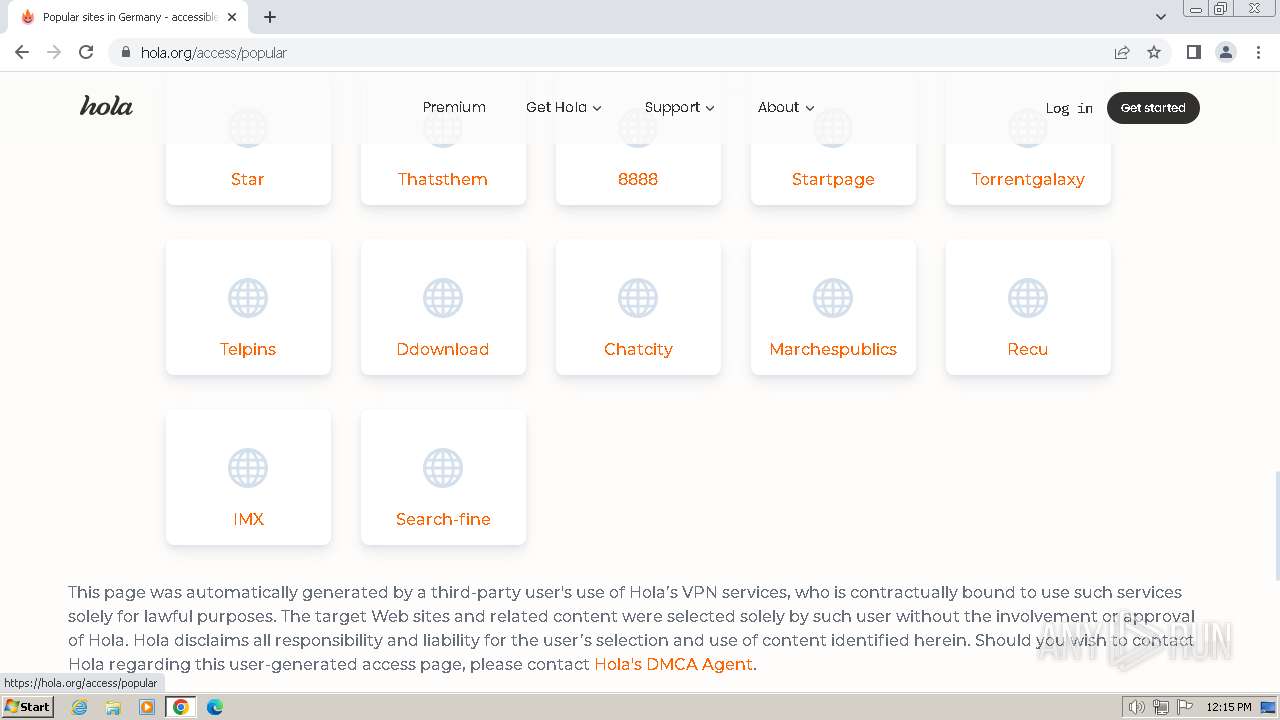The width and height of the screenshot is (1280, 720).
Task: Expand the Support dropdown menu
Action: point(680,107)
